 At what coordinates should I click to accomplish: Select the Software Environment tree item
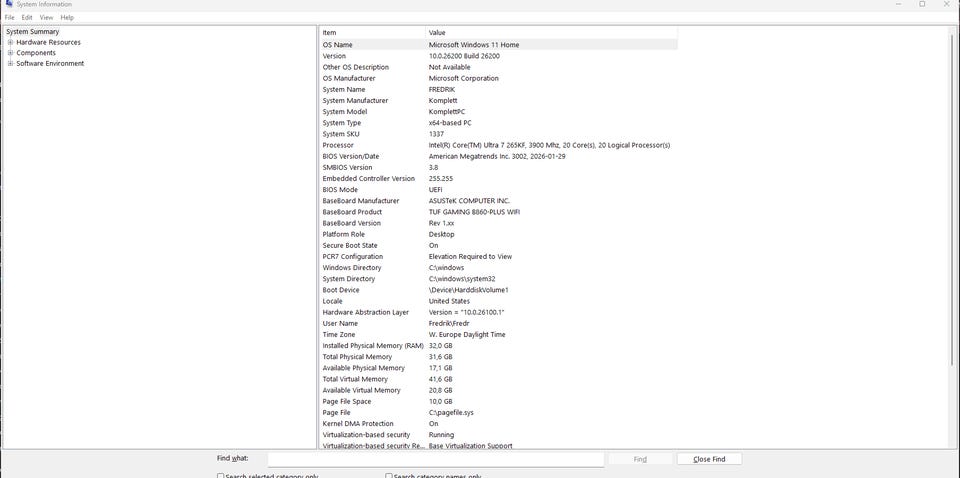pos(50,63)
